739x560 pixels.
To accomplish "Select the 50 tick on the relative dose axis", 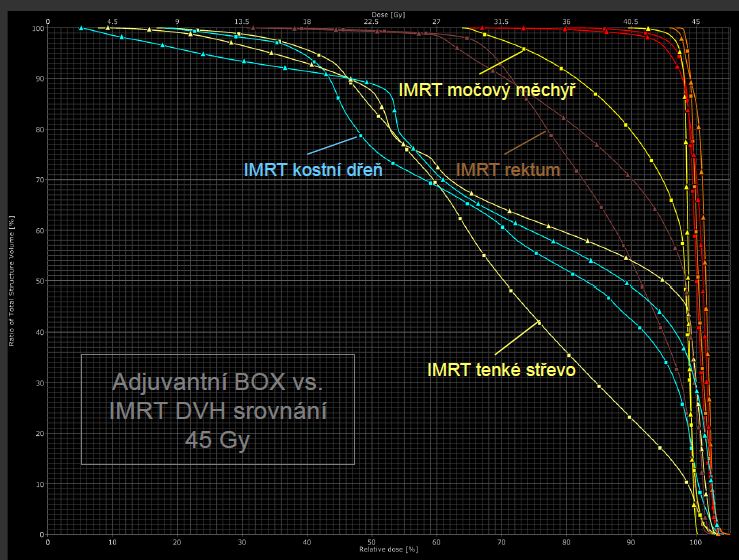I will (x=371, y=541).
